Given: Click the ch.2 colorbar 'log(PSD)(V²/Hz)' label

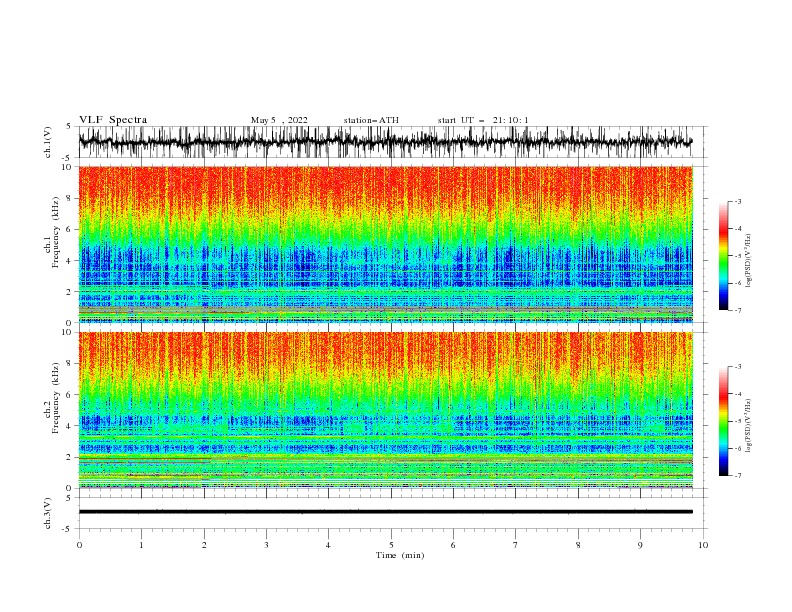Looking at the screenshot, I should coord(749,425).
